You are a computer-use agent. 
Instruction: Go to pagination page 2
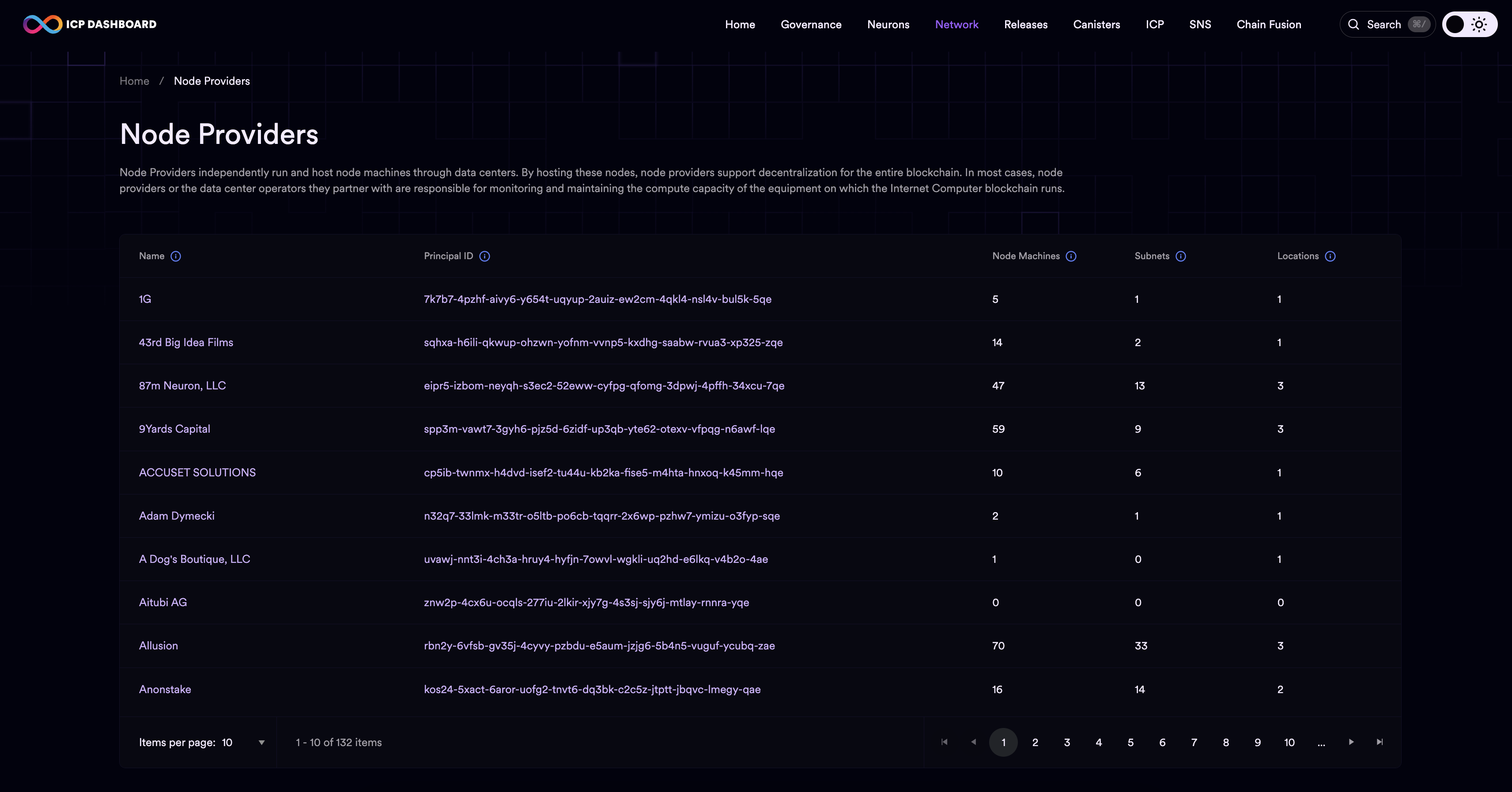1035,742
